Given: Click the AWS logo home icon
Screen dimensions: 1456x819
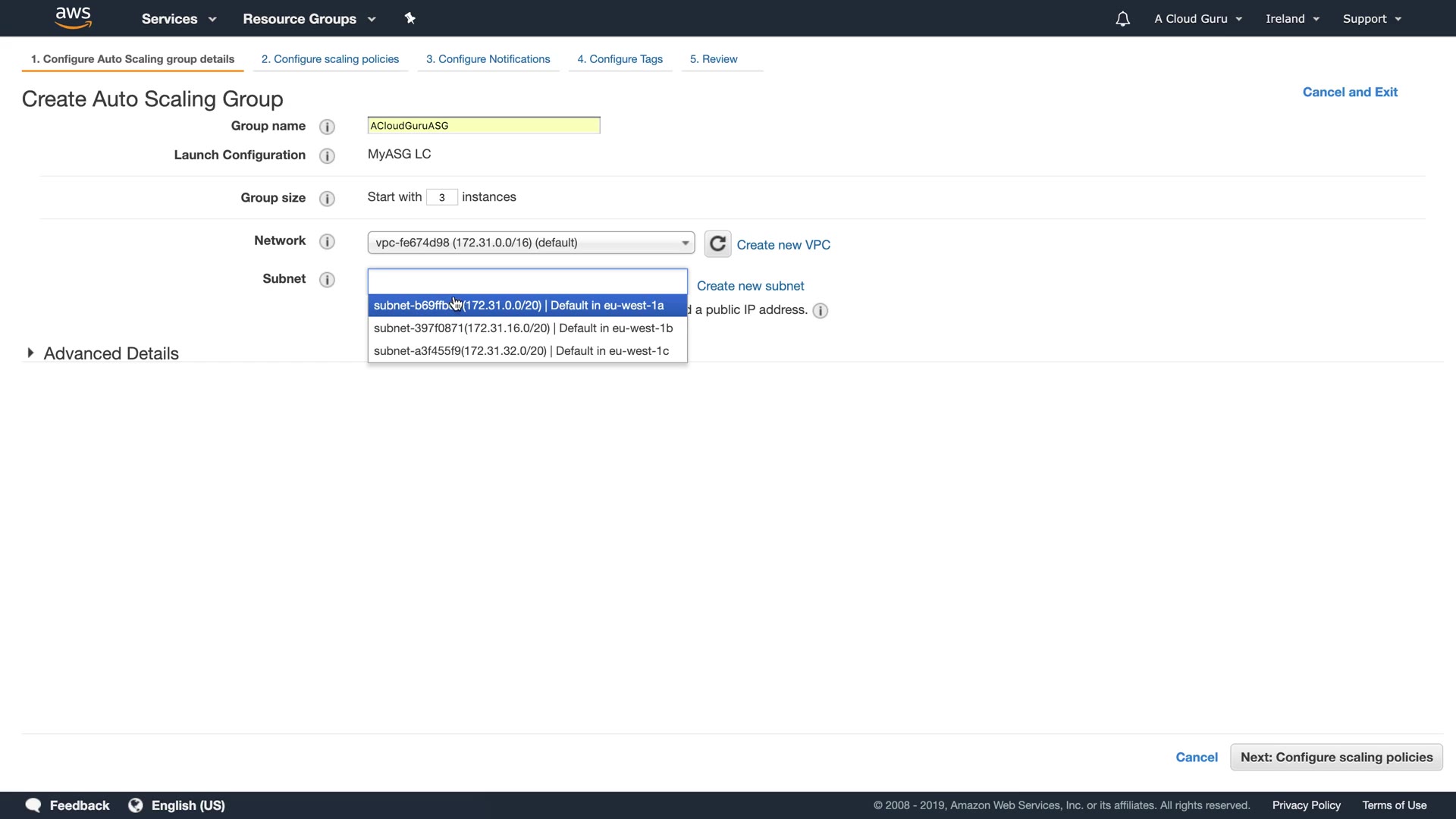Looking at the screenshot, I should (x=74, y=17).
